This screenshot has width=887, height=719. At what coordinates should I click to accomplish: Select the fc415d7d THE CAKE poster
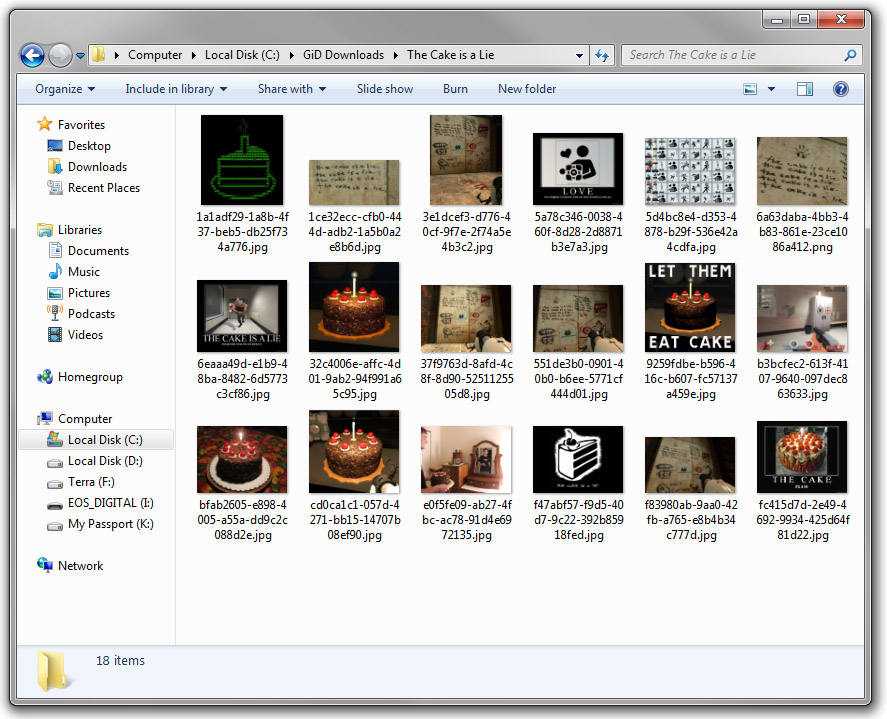point(802,457)
